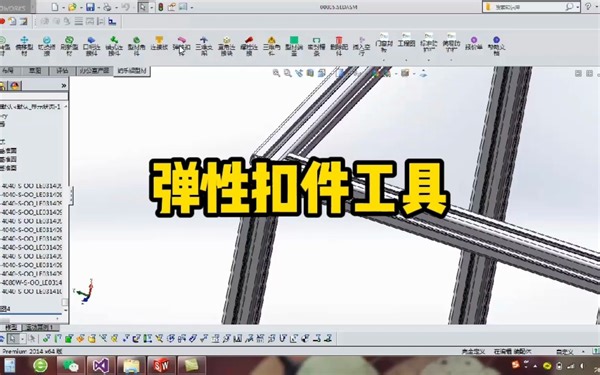
Task: Select the active aluminum profile plugin tab
Action: click(132, 71)
